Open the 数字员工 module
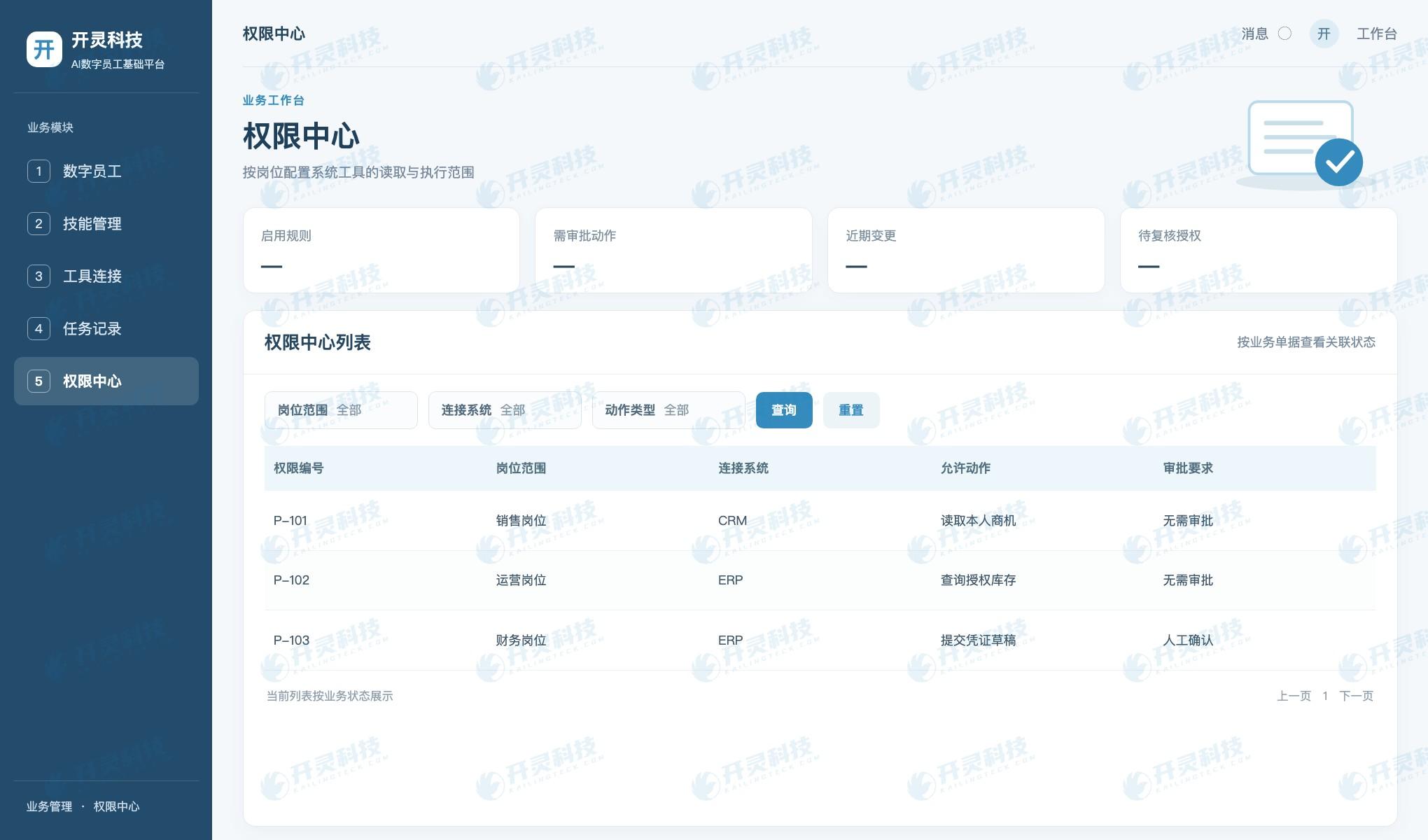 pos(106,171)
